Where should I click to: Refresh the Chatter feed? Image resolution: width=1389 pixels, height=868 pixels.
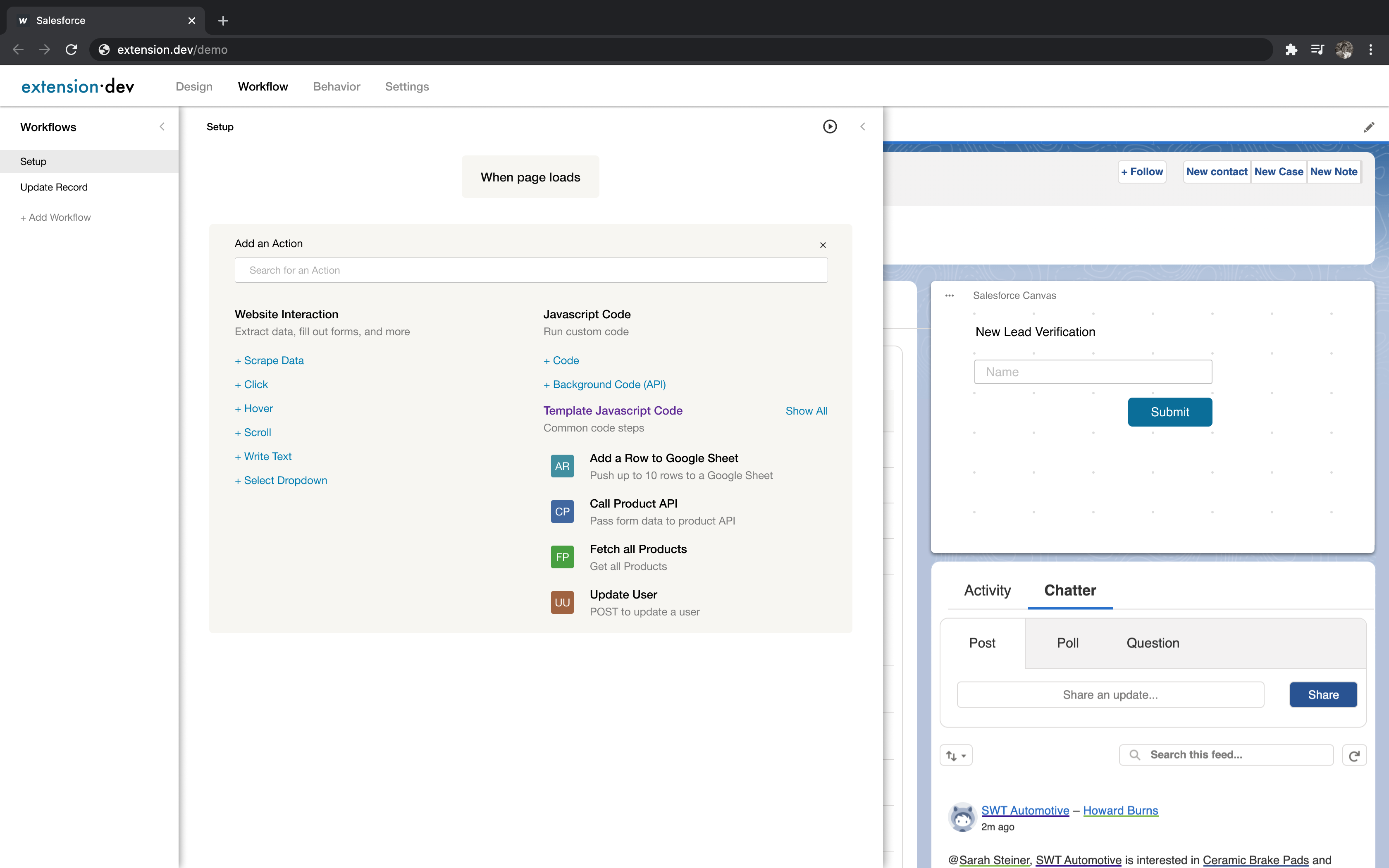coord(1354,755)
